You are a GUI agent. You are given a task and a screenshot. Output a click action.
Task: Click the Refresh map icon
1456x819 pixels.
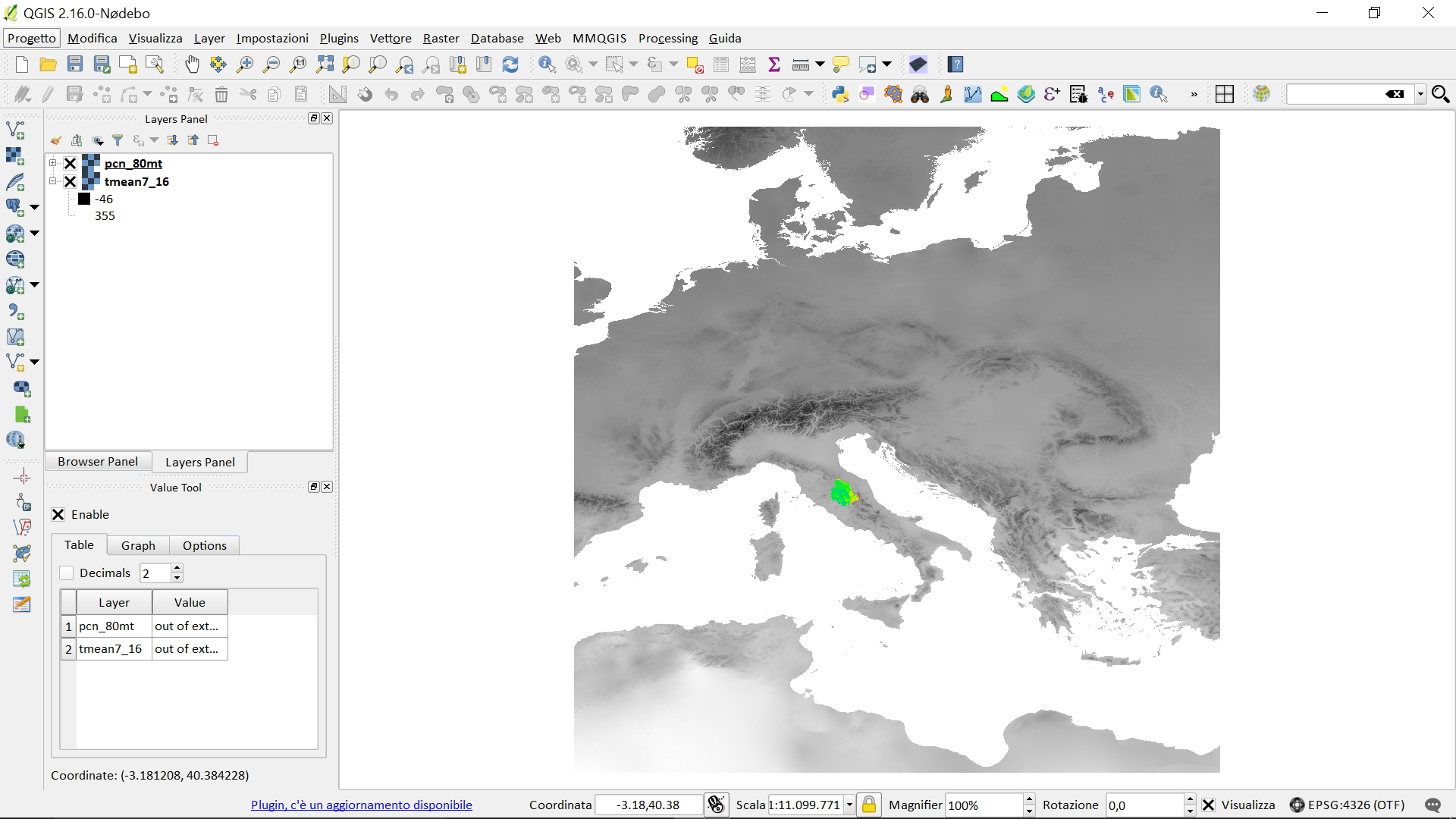click(510, 64)
